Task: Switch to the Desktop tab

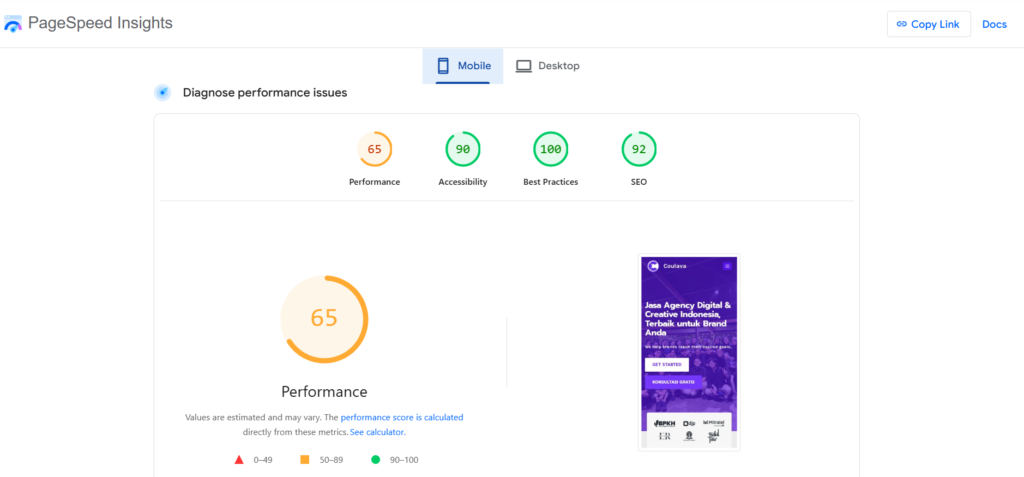Action: pos(547,66)
